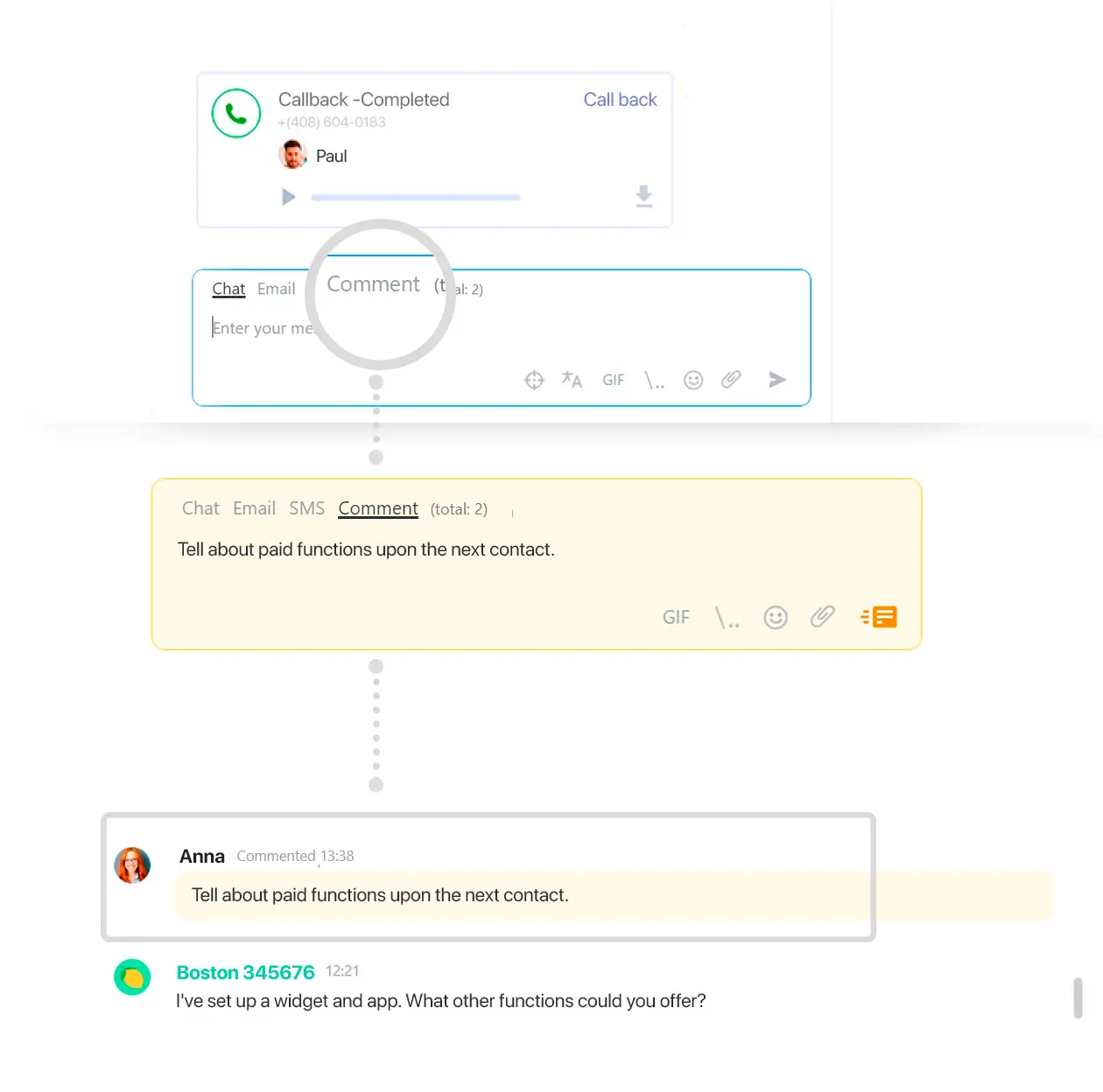1103x1092 pixels.
Task: Switch to the Email tab in upper reply box
Action: tap(276, 289)
